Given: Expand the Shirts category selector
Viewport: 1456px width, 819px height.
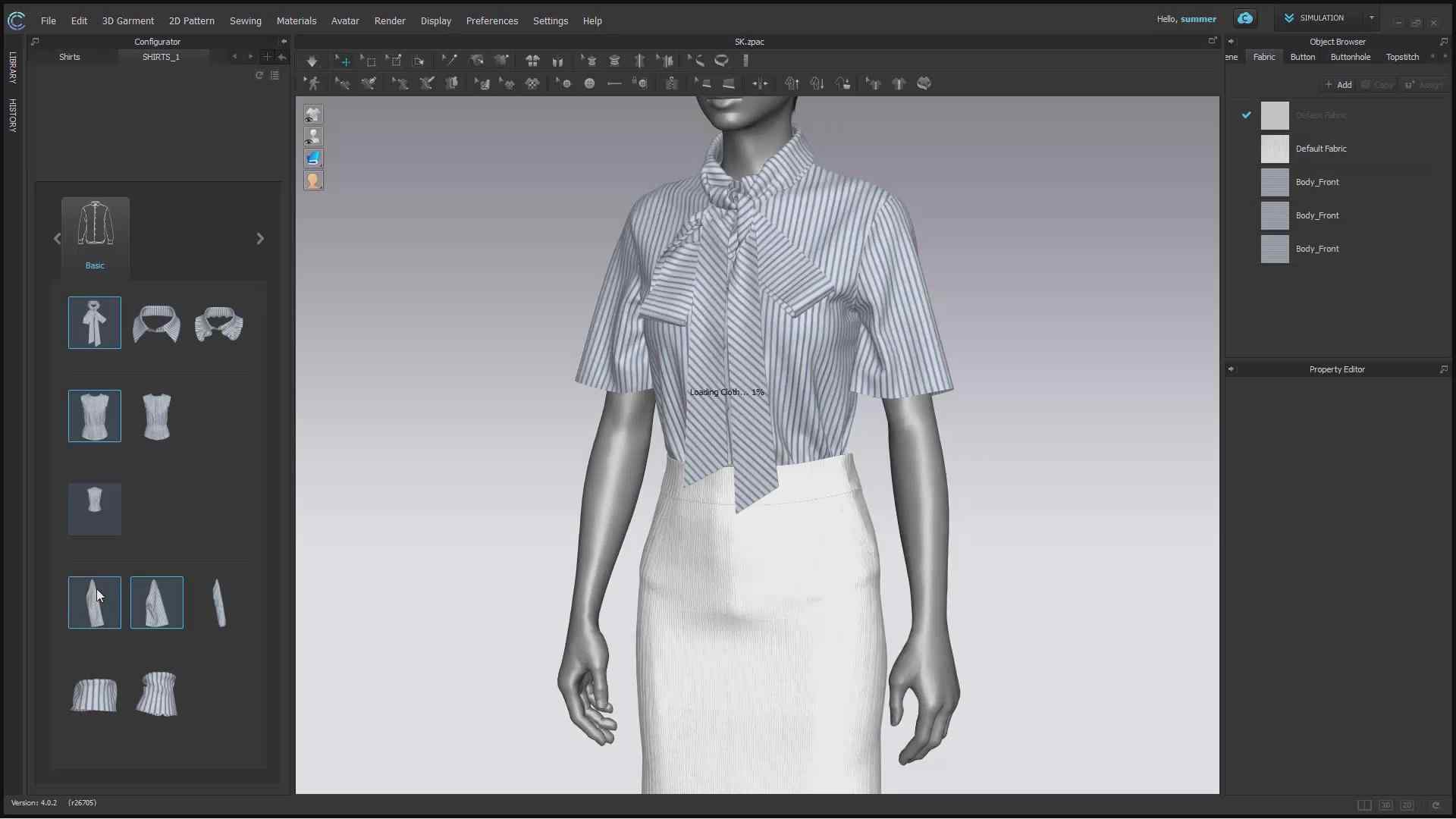Looking at the screenshot, I should click(x=68, y=56).
